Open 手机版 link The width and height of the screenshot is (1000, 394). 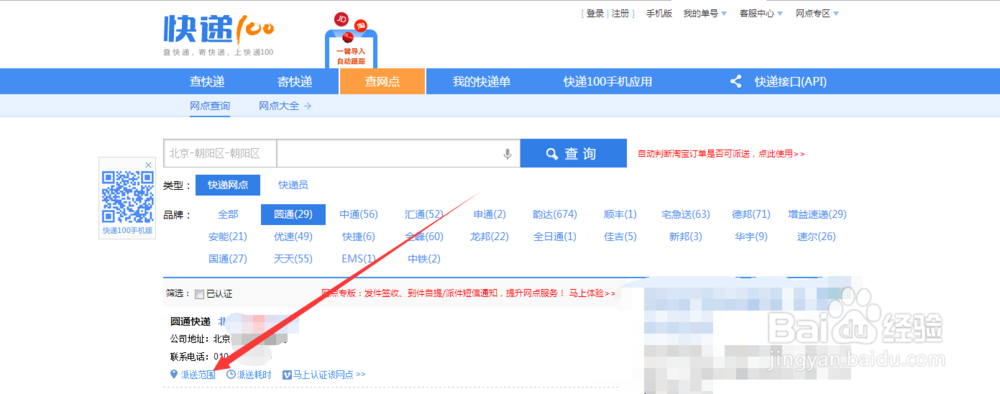pos(659,13)
